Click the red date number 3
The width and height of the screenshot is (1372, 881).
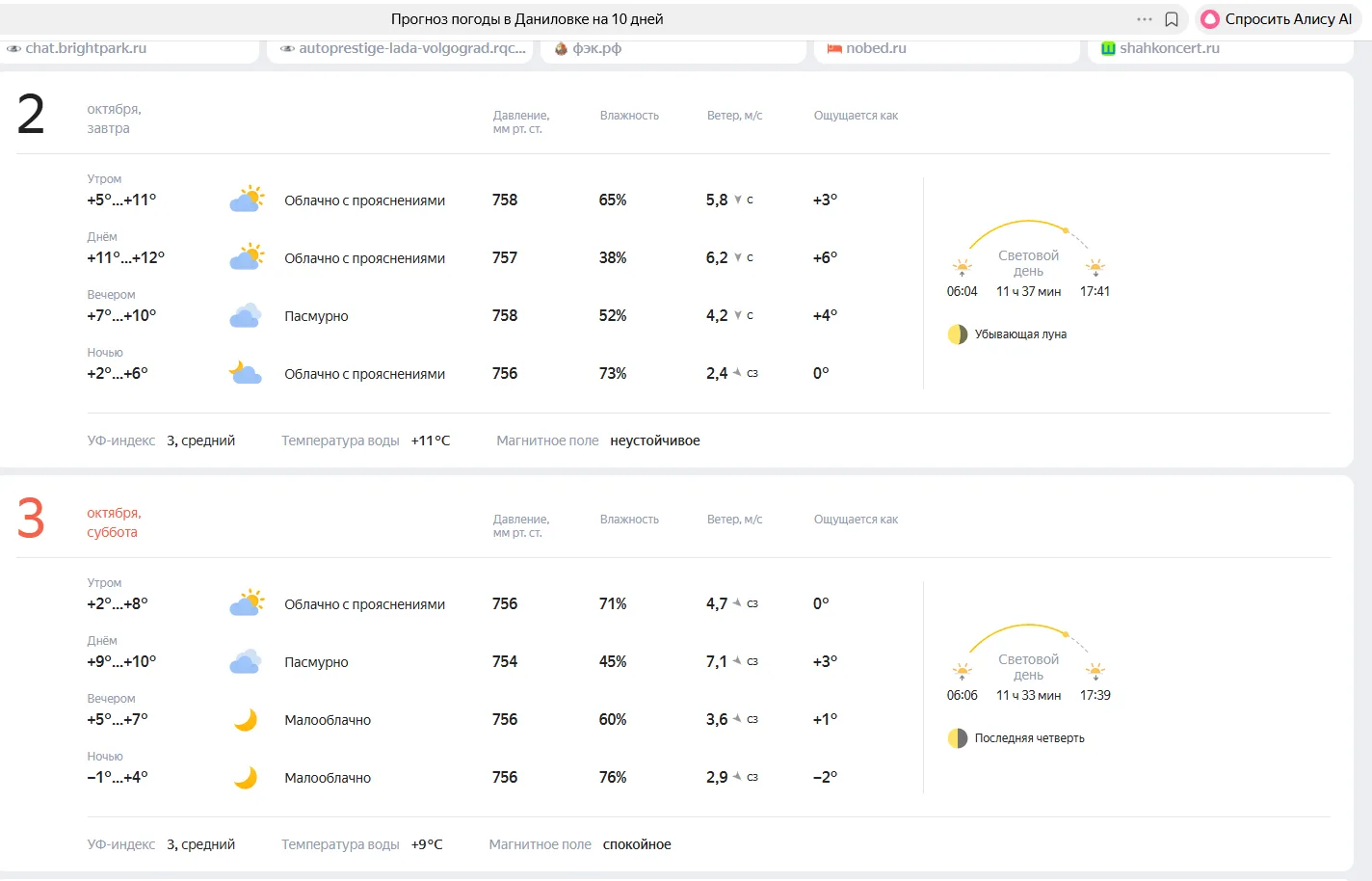(31, 518)
